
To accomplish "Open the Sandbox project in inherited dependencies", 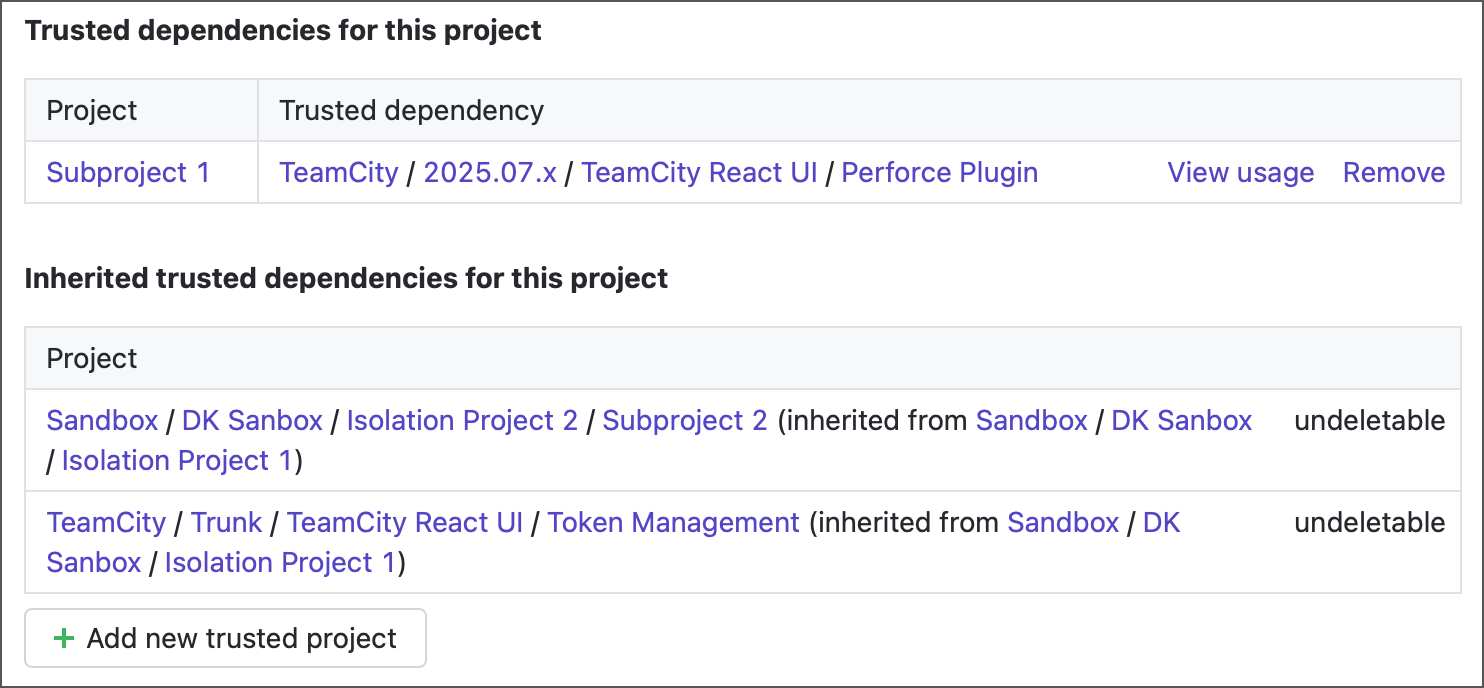I will [x=101, y=420].
